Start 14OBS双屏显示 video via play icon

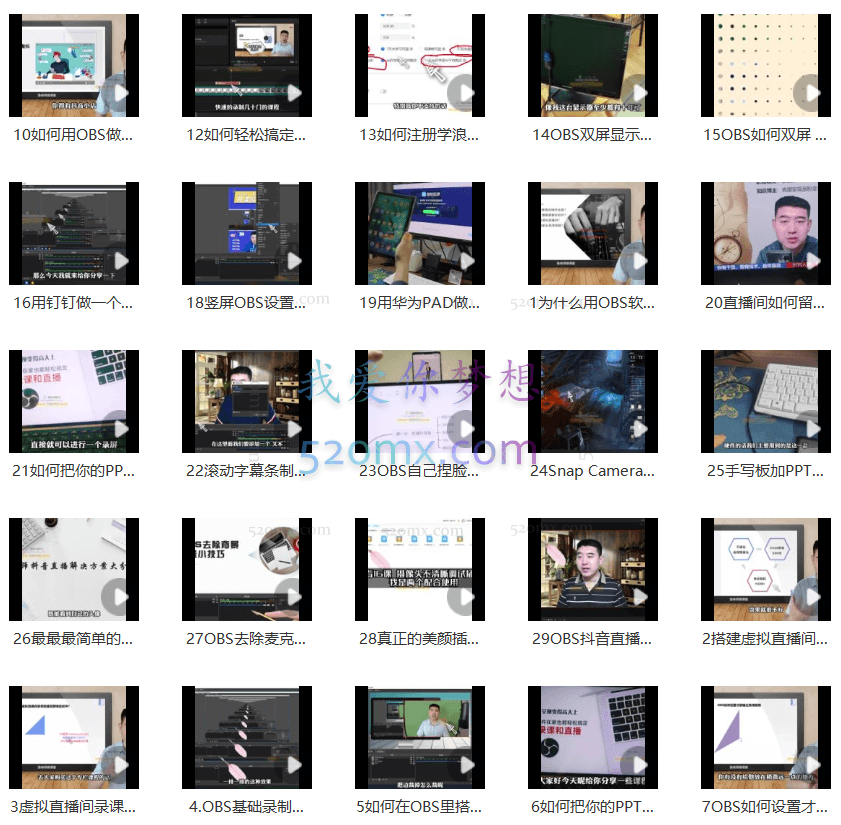(x=634, y=93)
